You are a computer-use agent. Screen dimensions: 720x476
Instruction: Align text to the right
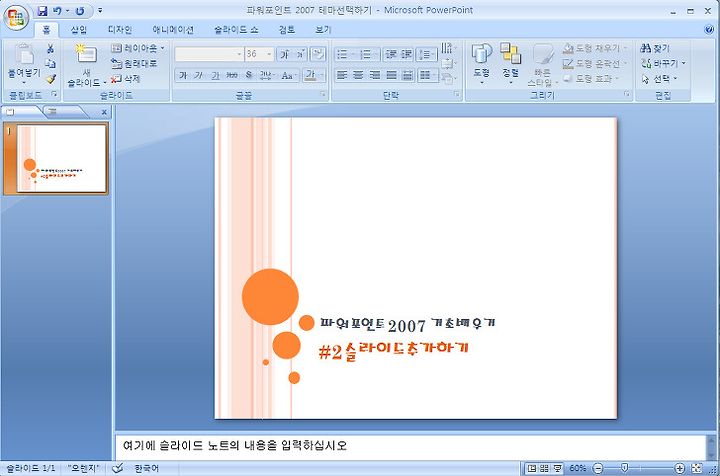coord(375,75)
